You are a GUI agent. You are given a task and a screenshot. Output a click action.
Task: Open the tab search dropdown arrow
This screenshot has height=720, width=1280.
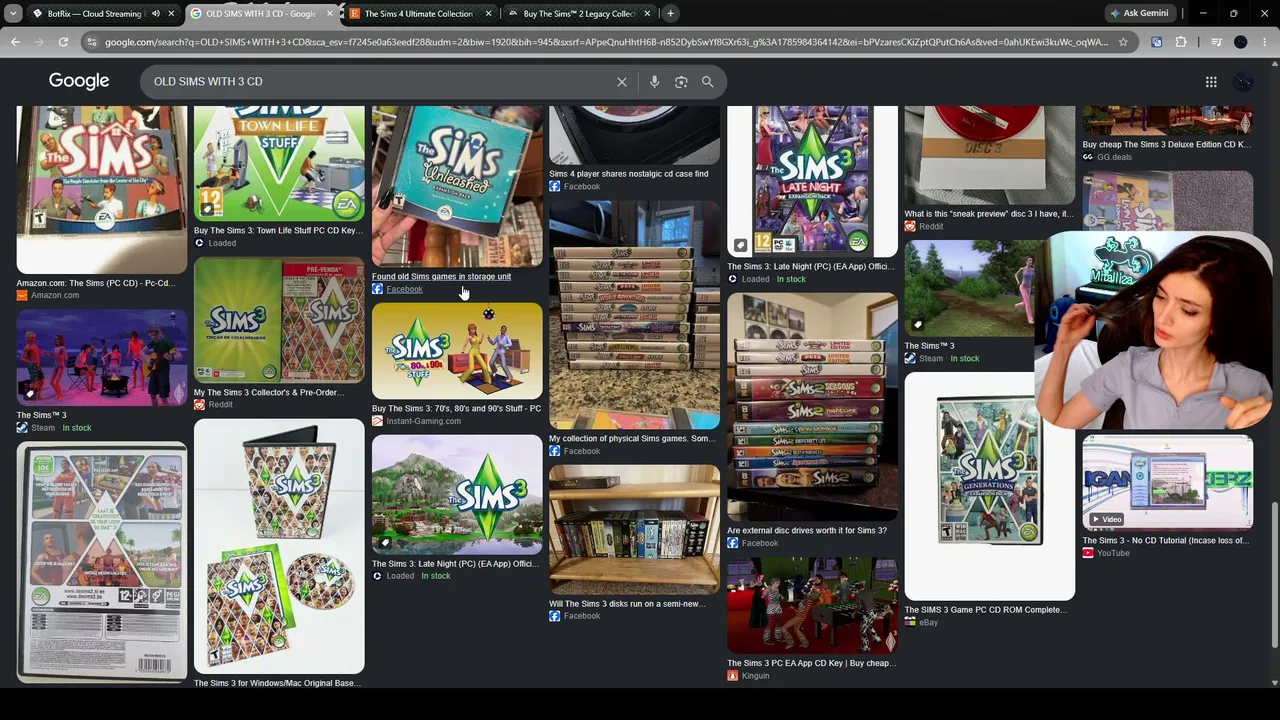click(x=13, y=14)
